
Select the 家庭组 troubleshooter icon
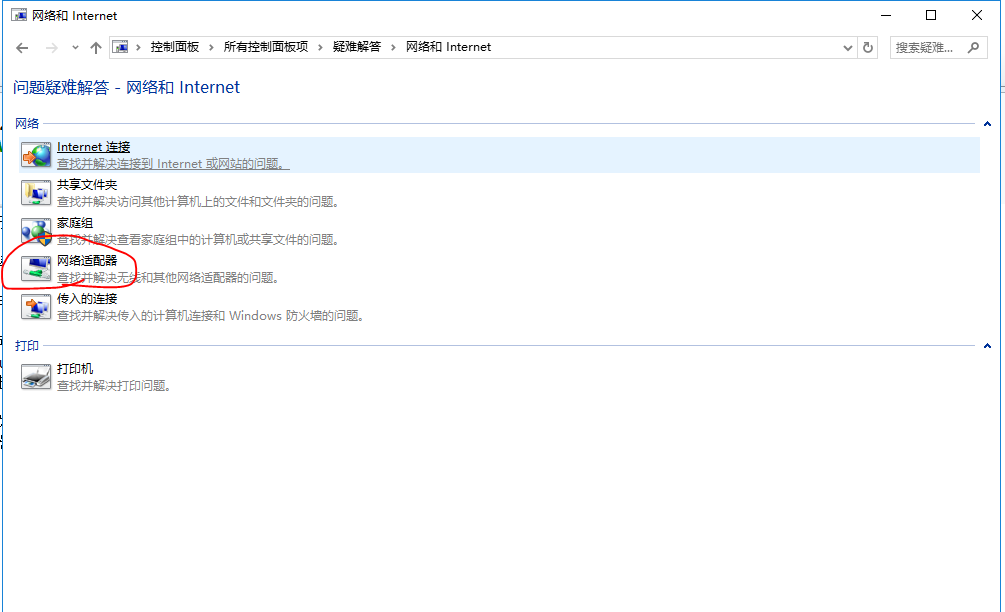36,230
